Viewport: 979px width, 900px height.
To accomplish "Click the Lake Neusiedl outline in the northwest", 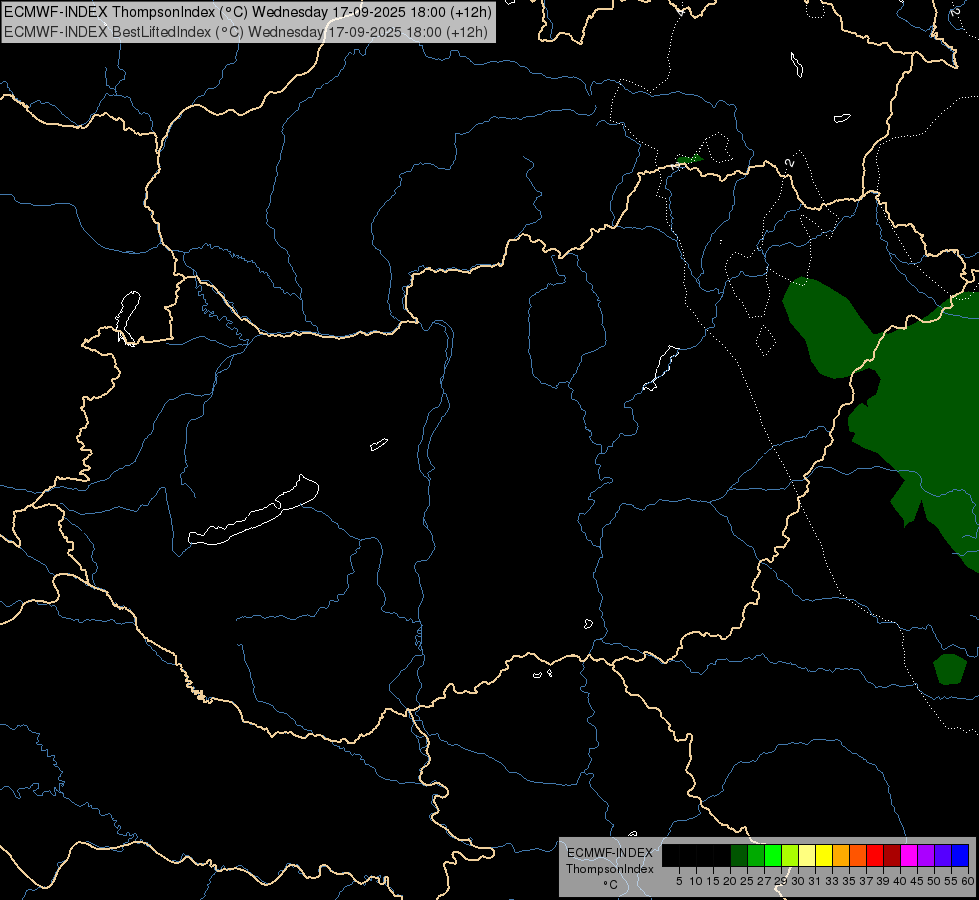I will tap(128, 317).
